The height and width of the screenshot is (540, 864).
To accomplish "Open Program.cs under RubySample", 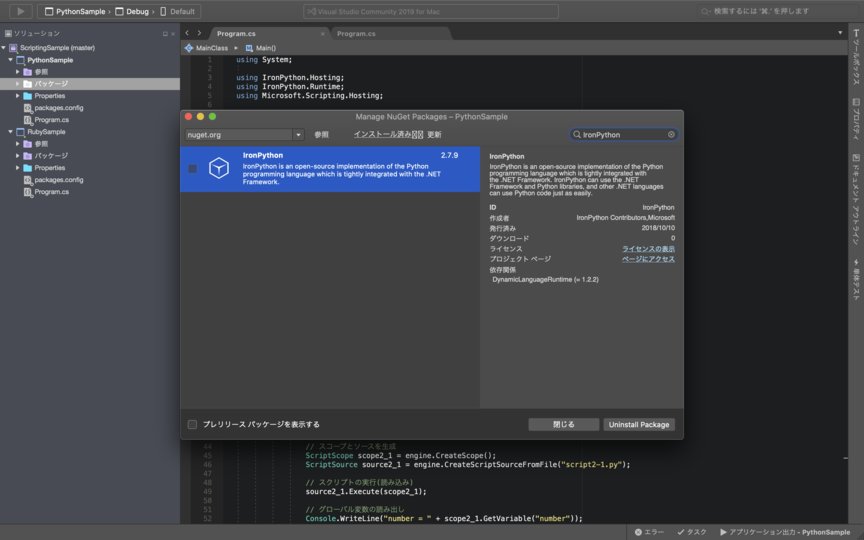I will point(51,192).
